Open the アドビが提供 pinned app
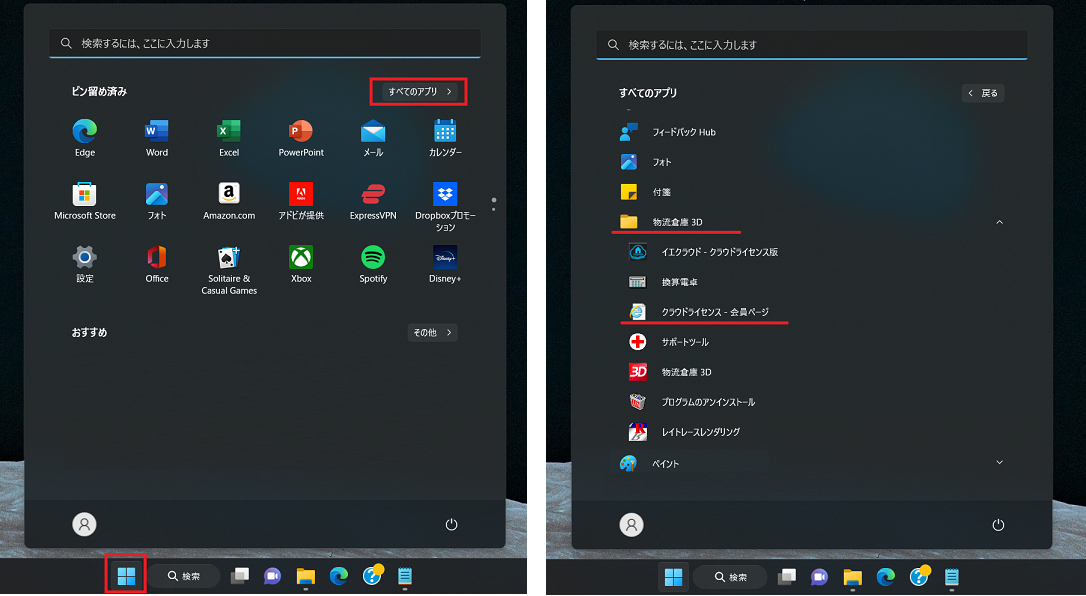Screen dimensions: 1086x596 pos(301,201)
